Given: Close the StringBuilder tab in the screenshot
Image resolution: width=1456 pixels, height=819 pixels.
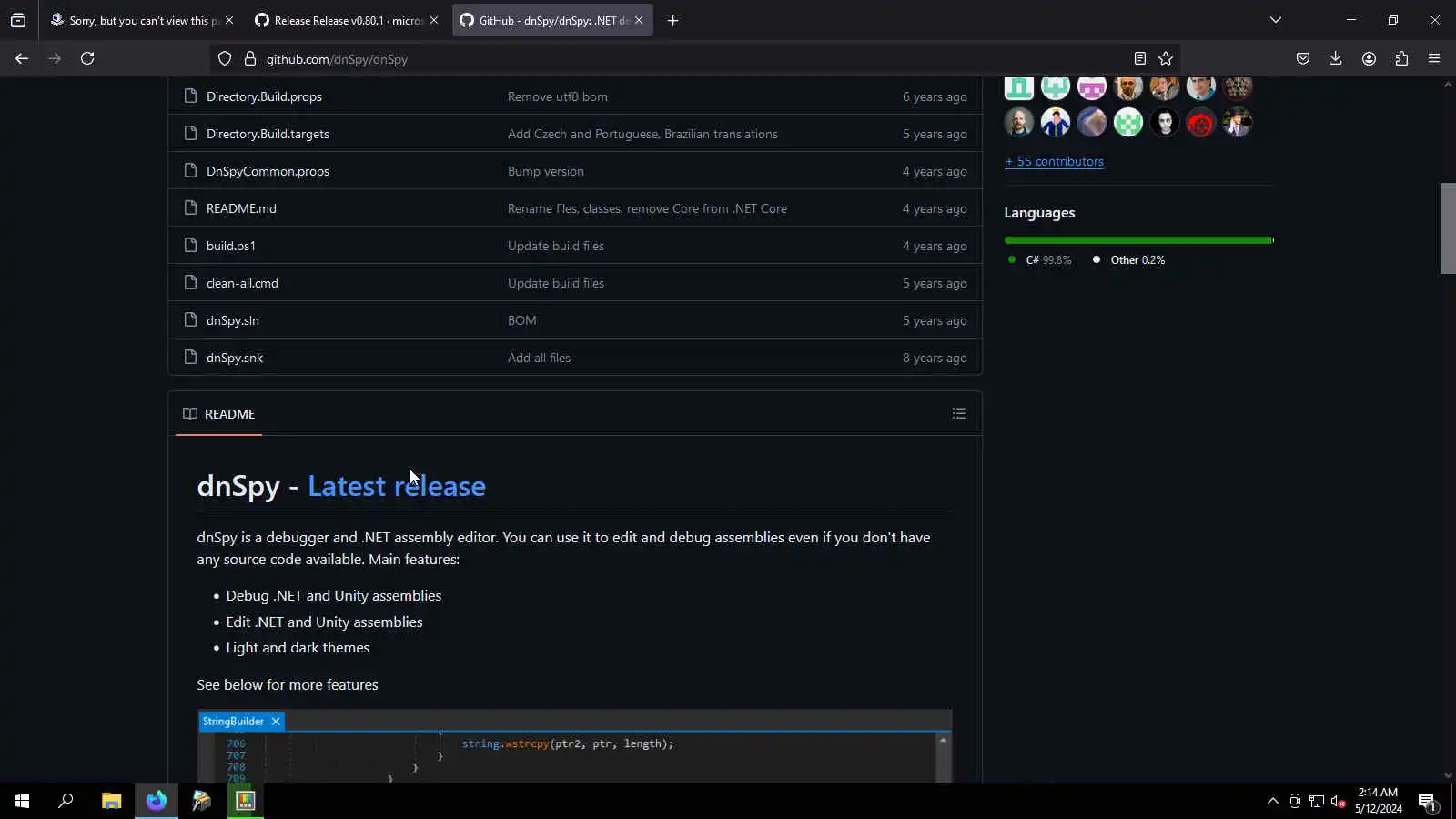Looking at the screenshot, I should (276, 722).
